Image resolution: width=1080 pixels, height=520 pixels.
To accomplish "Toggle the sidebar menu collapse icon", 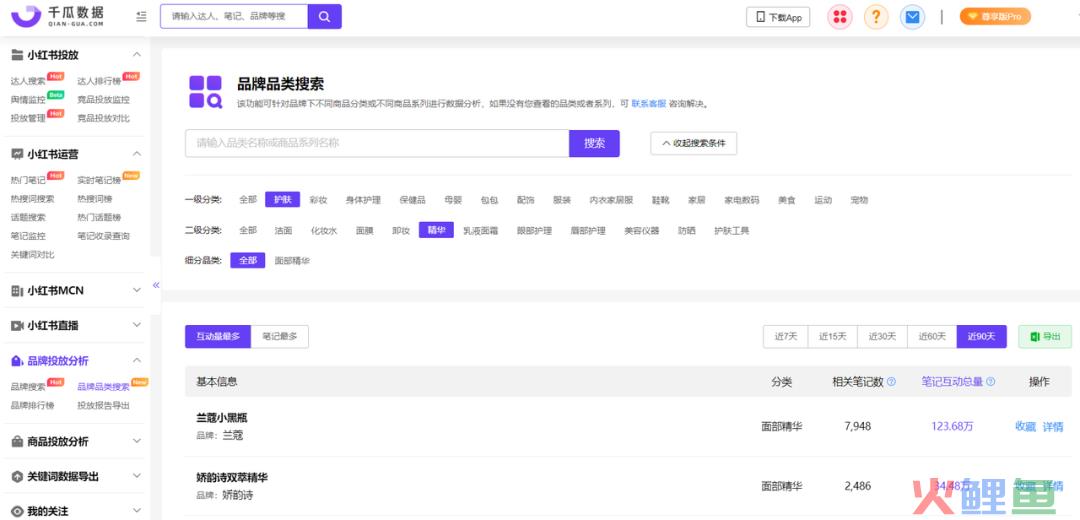I will (x=141, y=17).
